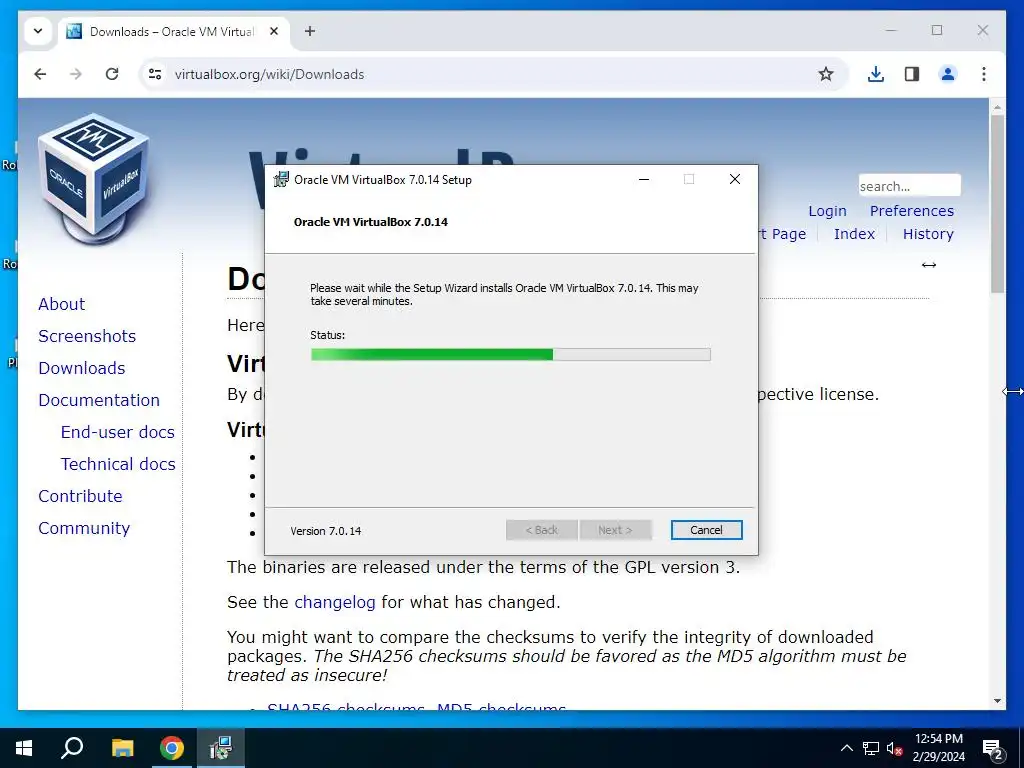Minimize the VirtualBox Setup dialog
The width and height of the screenshot is (1024, 768).
click(644, 179)
